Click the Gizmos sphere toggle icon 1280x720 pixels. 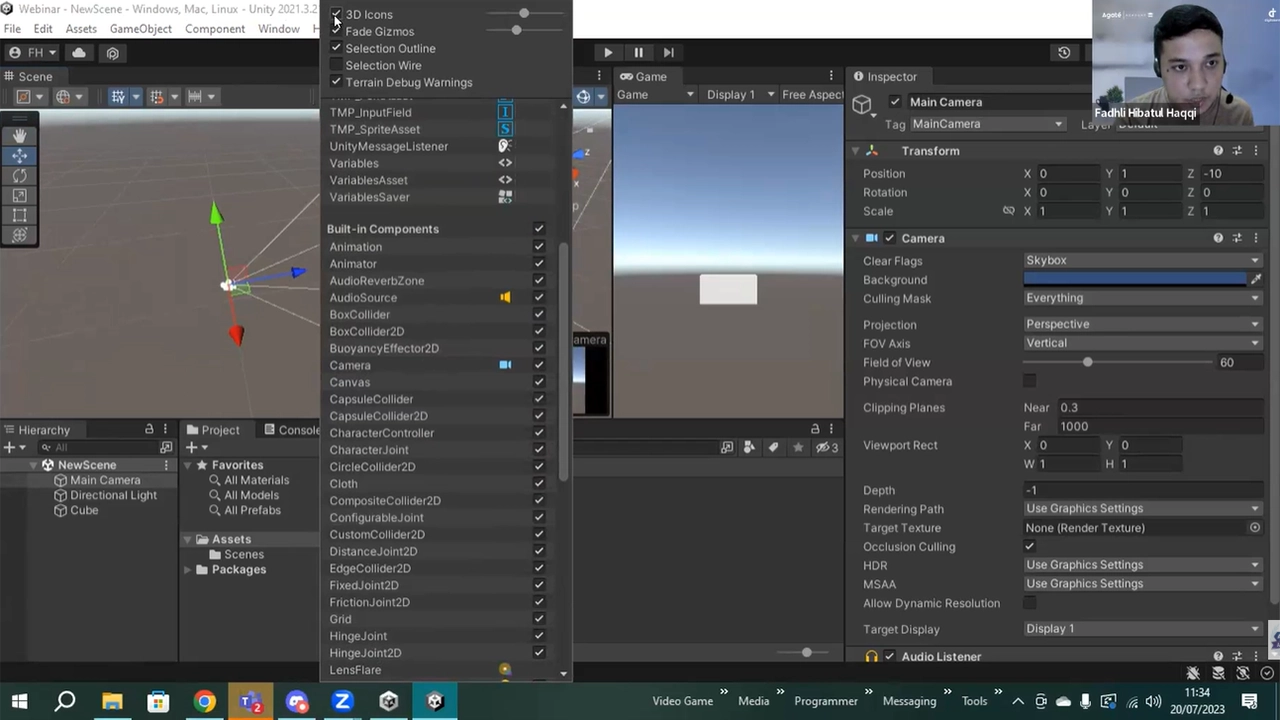pos(583,96)
